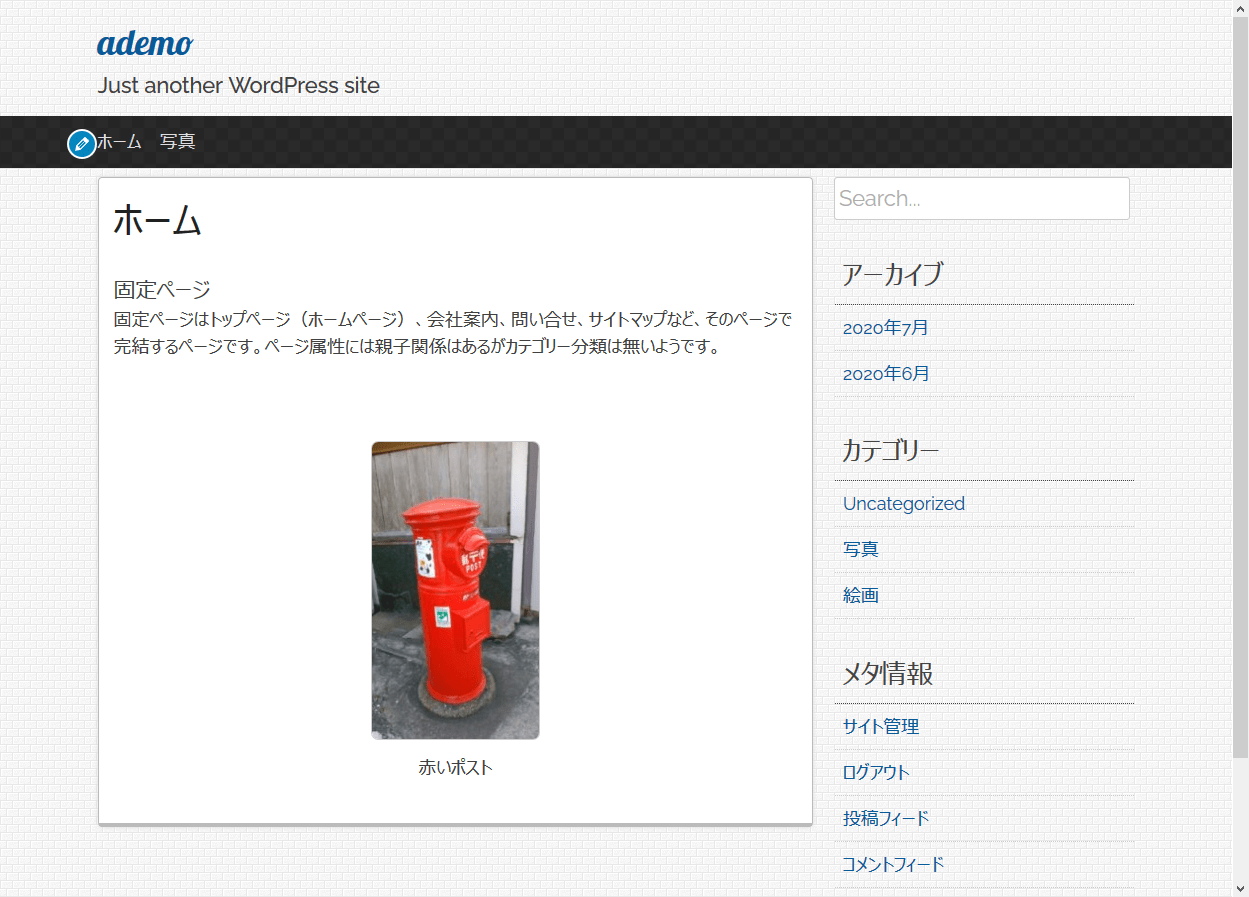Select ホーム in the navigation menu
This screenshot has width=1249, height=897.
point(120,142)
